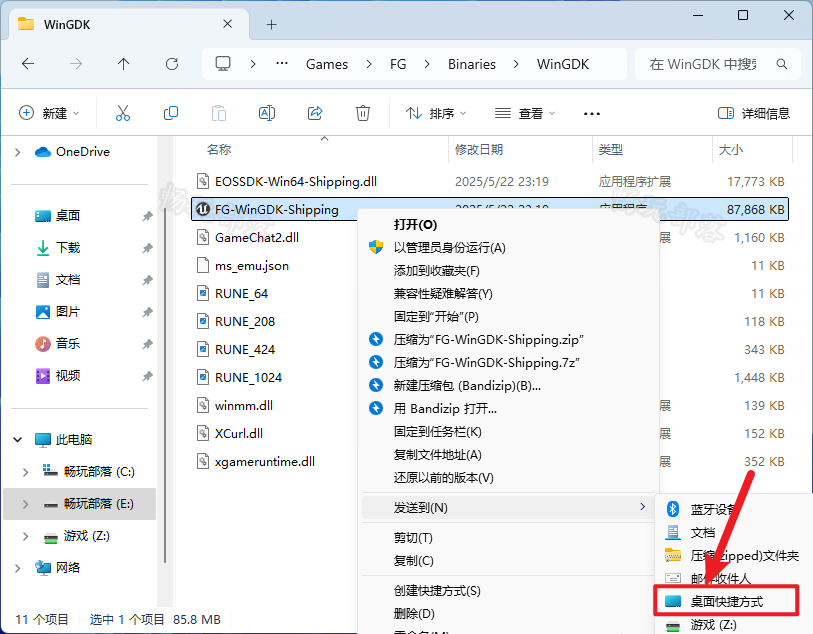Open the 发送到(N) submenu
The image size is (813, 634).
508,507
